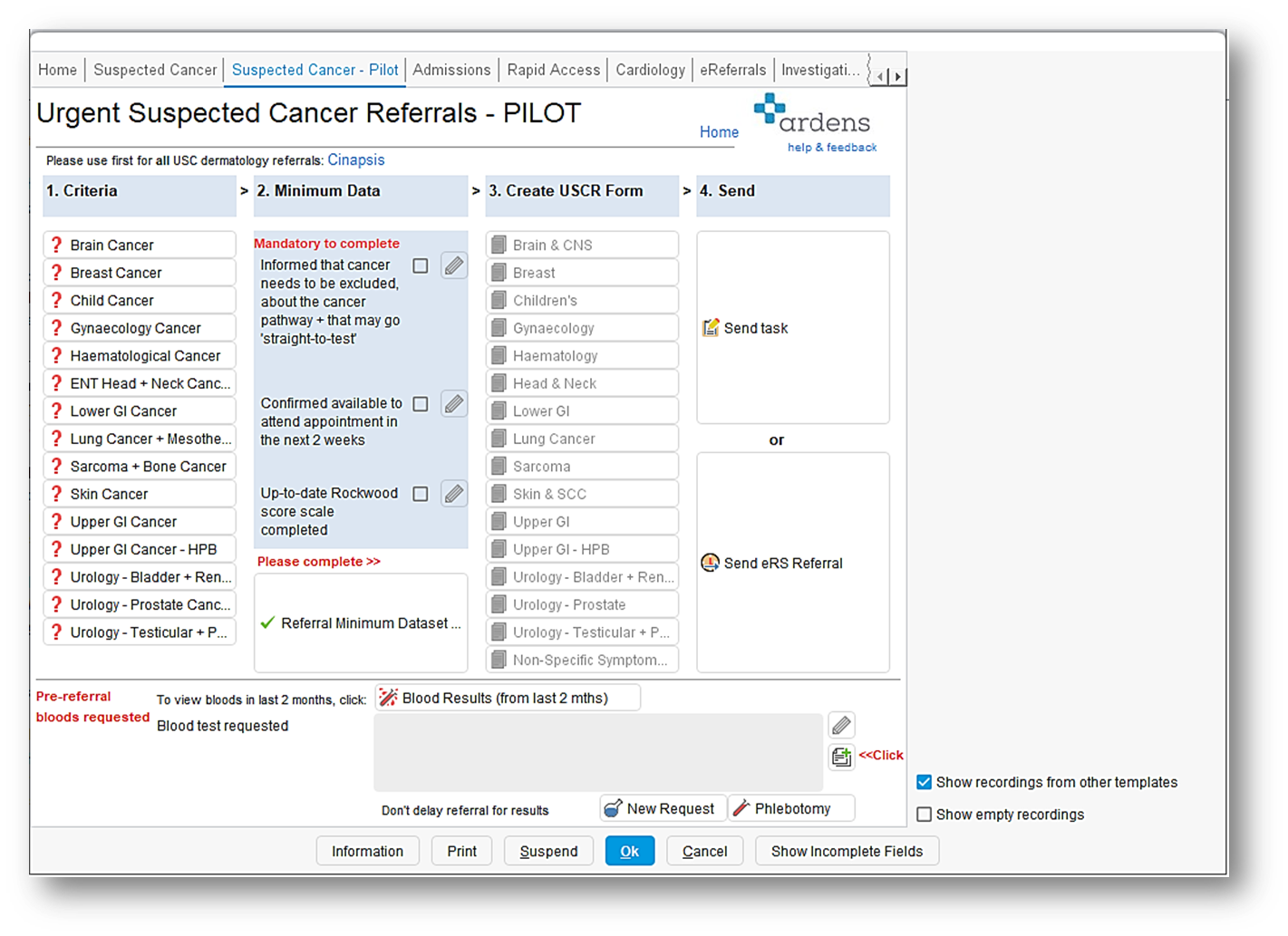1288x936 pixels.
Task: Uncheck Show recordings from other templates
Action: [925, 782]
